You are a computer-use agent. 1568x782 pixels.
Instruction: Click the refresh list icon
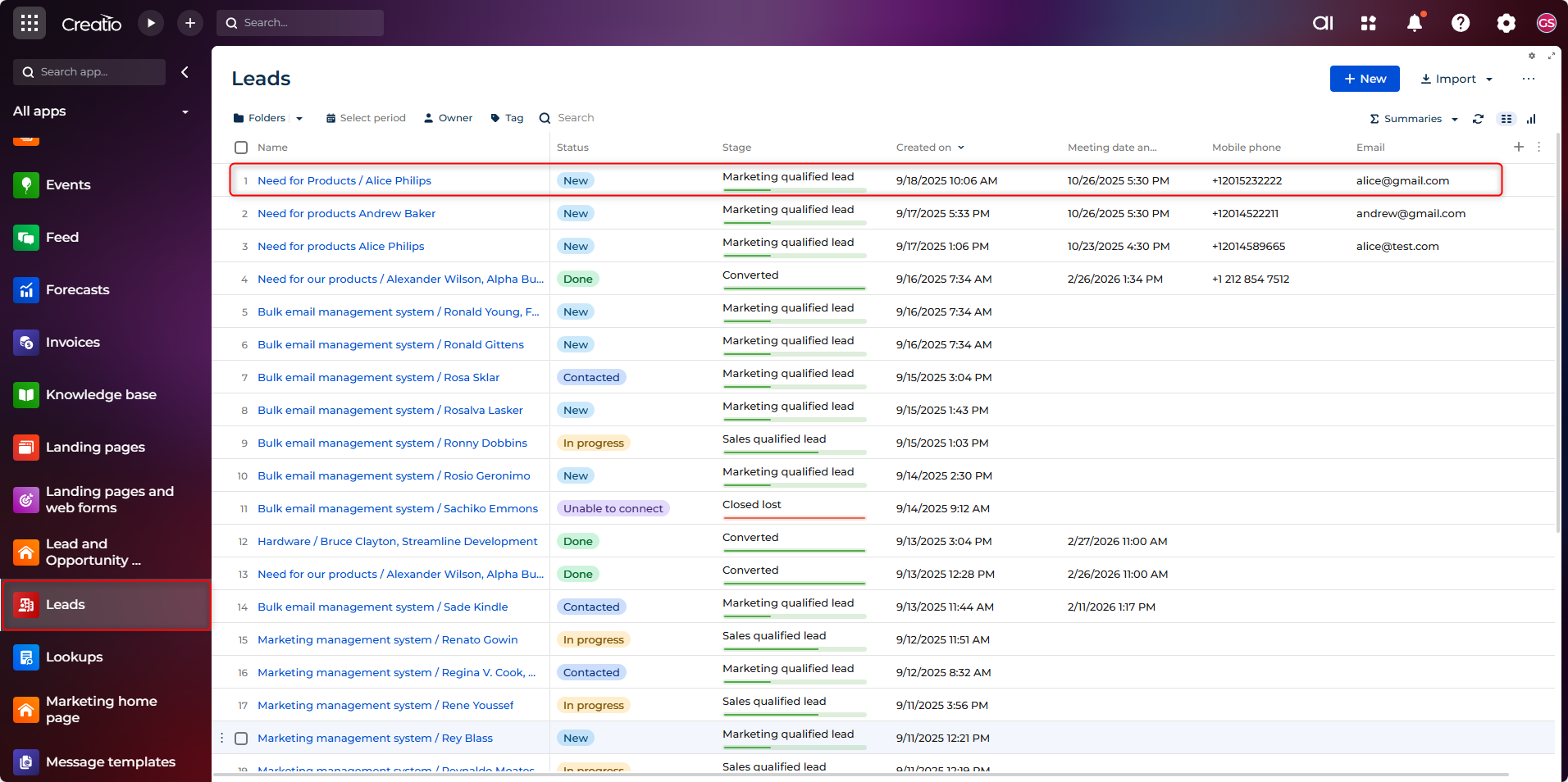click(1478, 119)
